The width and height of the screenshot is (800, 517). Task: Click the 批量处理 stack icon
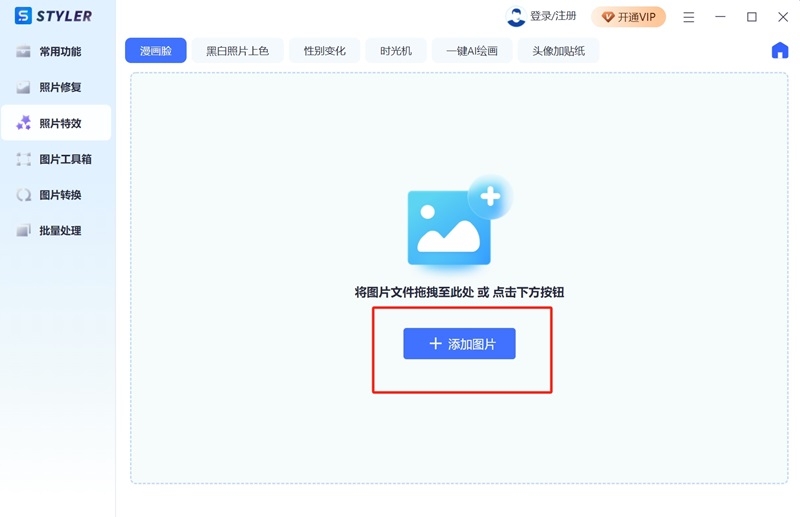click(x=23, y=231)
